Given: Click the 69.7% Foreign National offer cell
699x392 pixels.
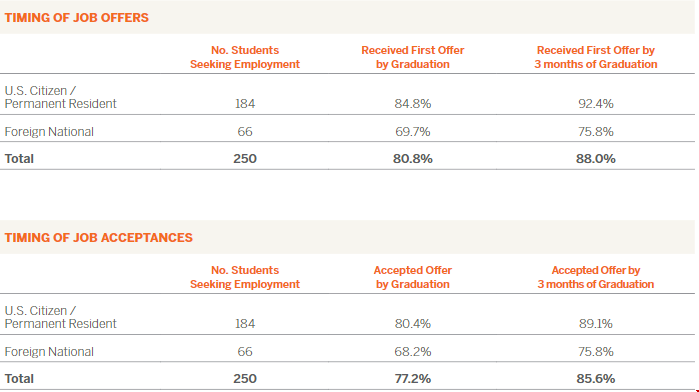Looking at the screenshot, I should point(413,132).
